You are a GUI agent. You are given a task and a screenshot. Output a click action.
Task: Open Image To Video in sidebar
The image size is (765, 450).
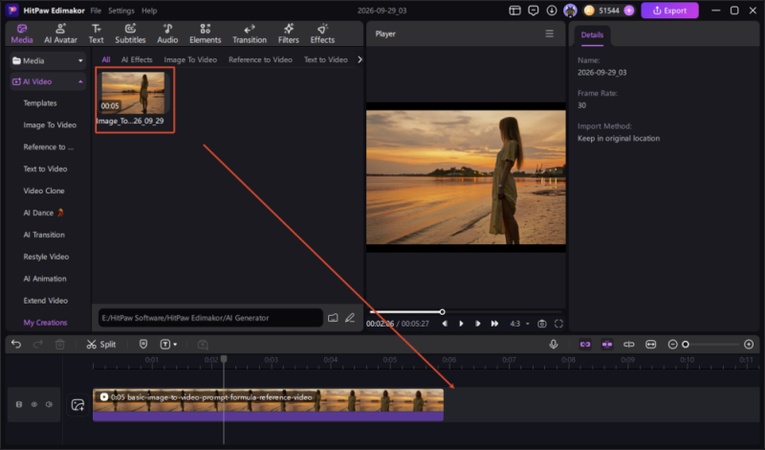(x=50, y=125)
